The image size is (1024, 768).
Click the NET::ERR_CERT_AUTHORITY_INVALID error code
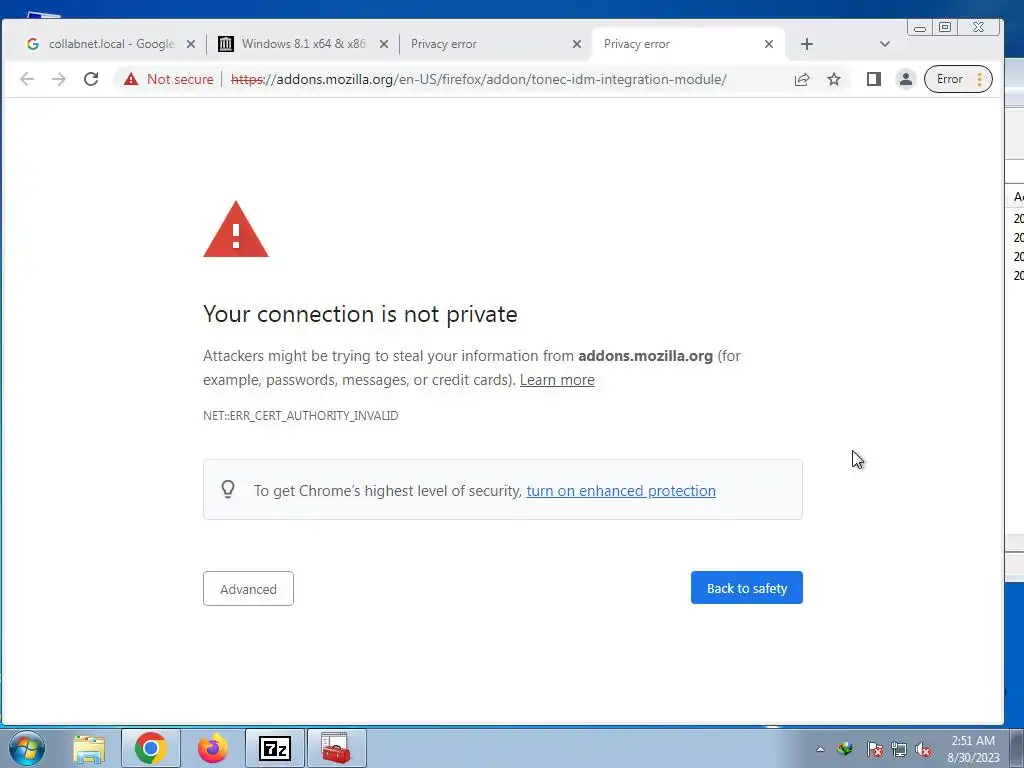coord(300,415)
